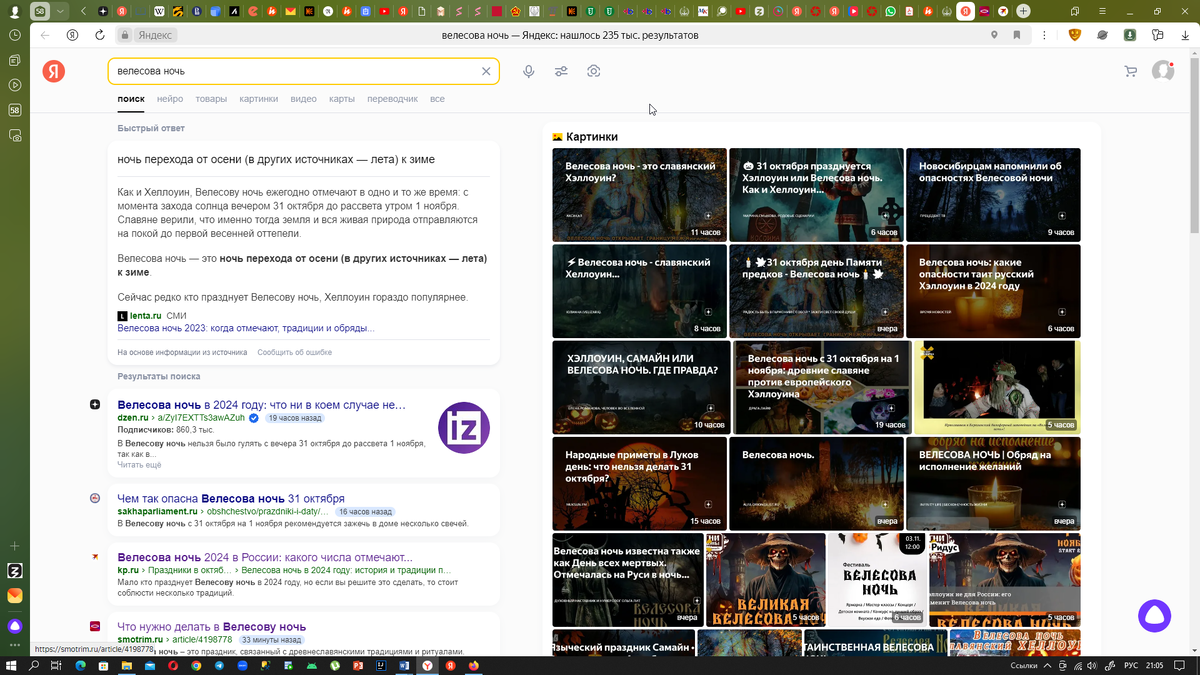Click the Alice assistant purple button

(x=1155, y=615)
